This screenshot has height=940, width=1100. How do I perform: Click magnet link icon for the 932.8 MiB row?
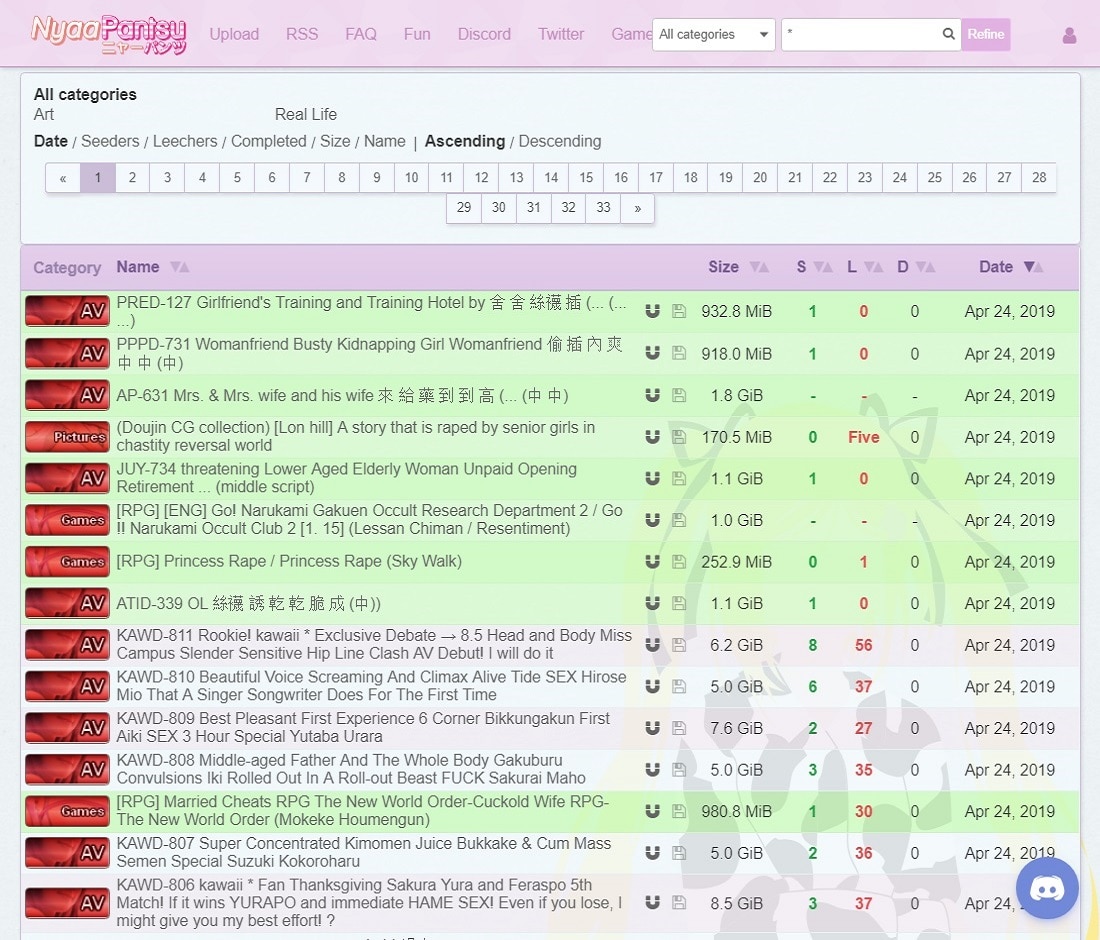pos(652,311)
